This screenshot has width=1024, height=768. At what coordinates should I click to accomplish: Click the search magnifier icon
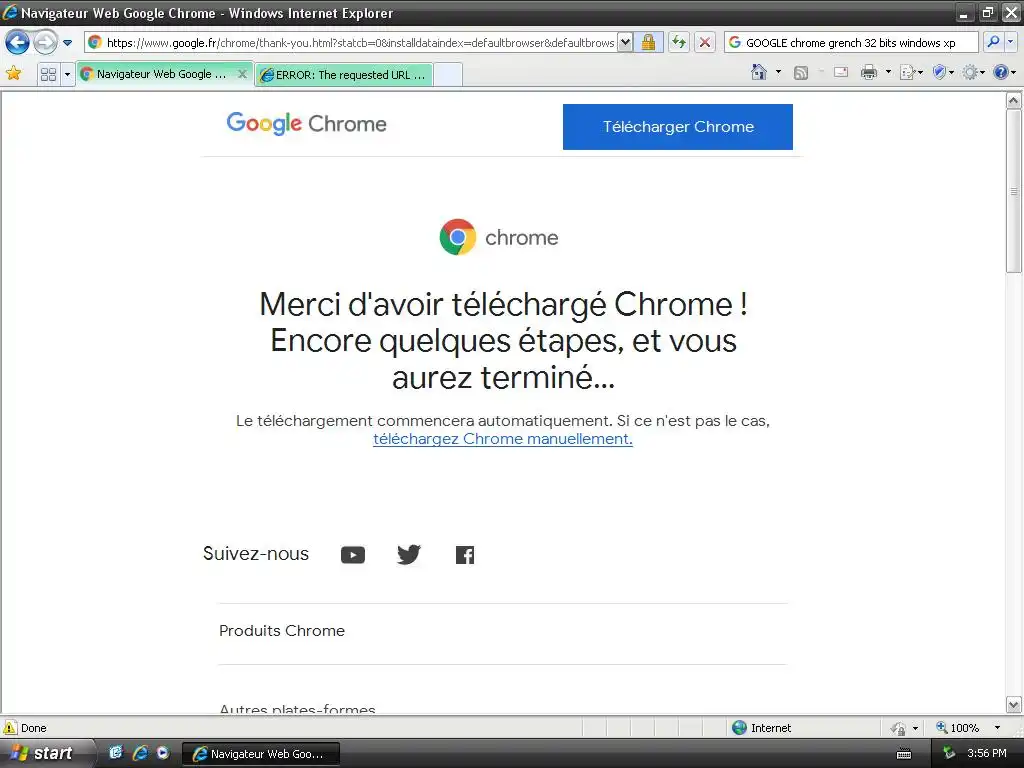click(993, 42)
